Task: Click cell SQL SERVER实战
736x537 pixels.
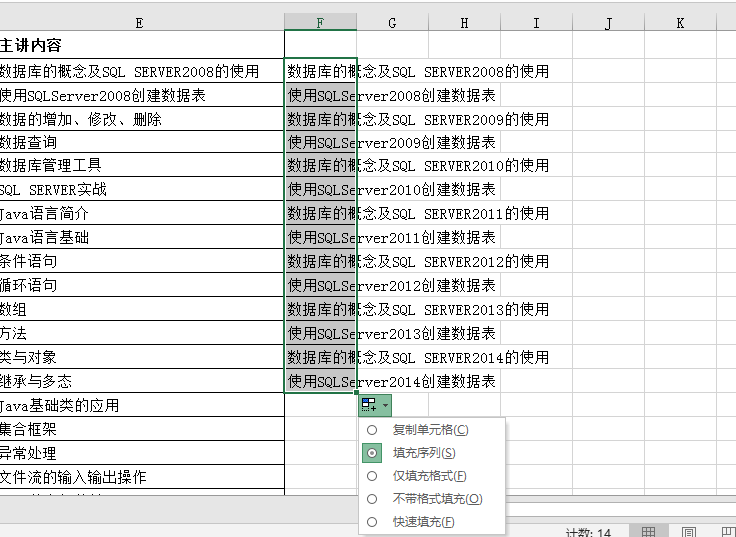Action: pyautogui.click(x=142, y=189)
